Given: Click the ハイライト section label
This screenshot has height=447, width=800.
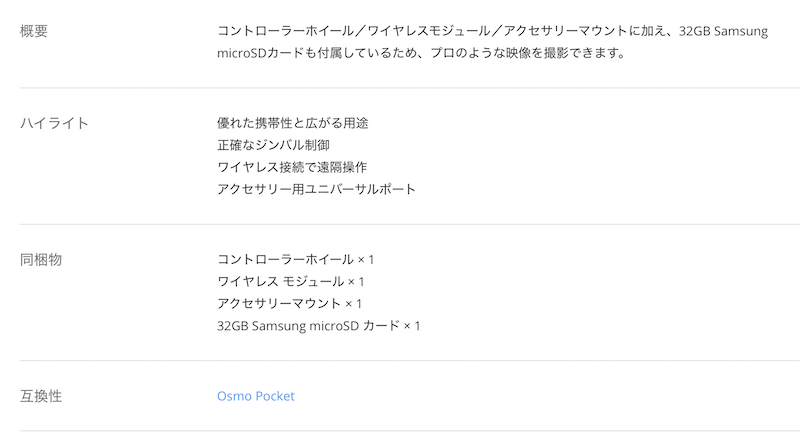Looking at the screenshot, I should coord(54,123).
